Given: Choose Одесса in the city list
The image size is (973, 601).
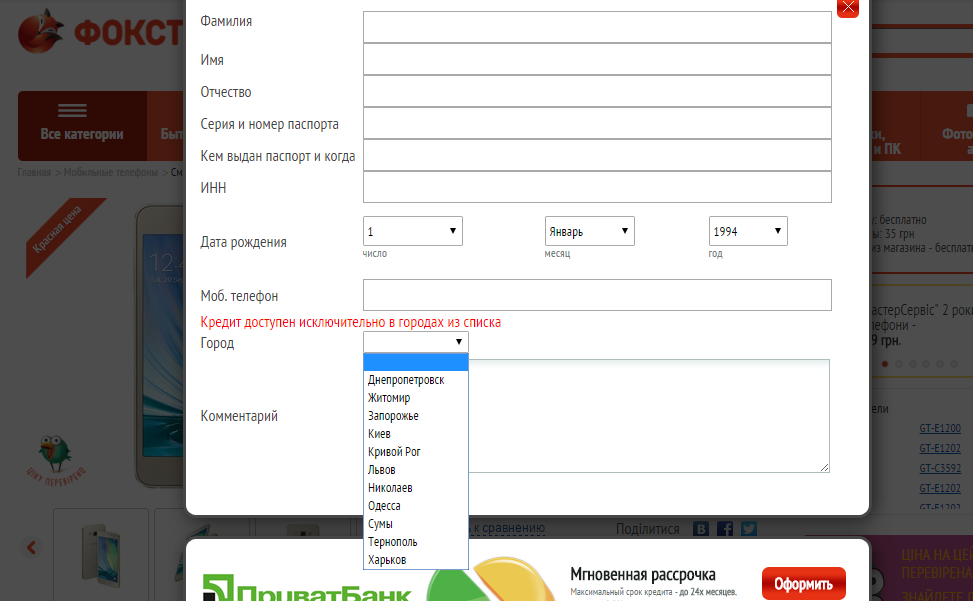Looking at the screenshot, I should point(384,506).
